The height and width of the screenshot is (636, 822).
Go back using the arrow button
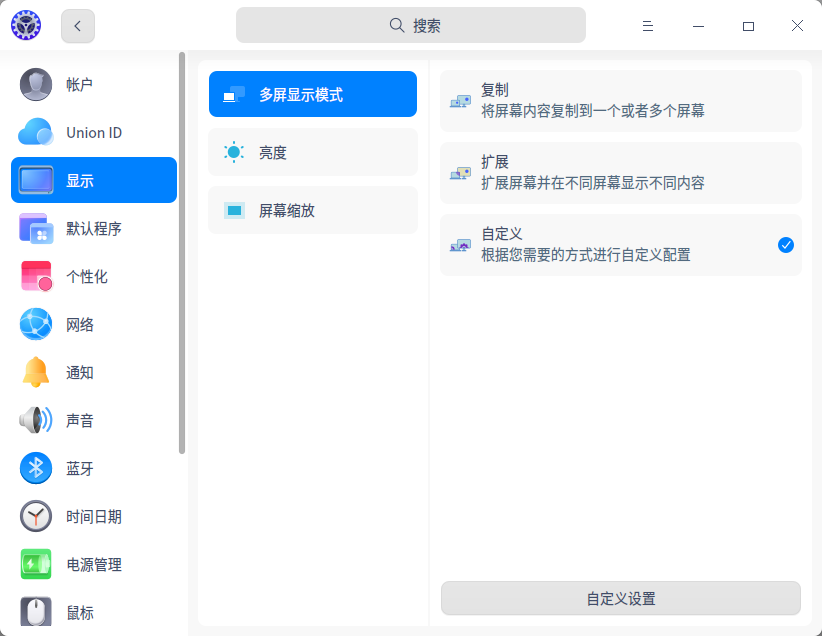(78, 26)
